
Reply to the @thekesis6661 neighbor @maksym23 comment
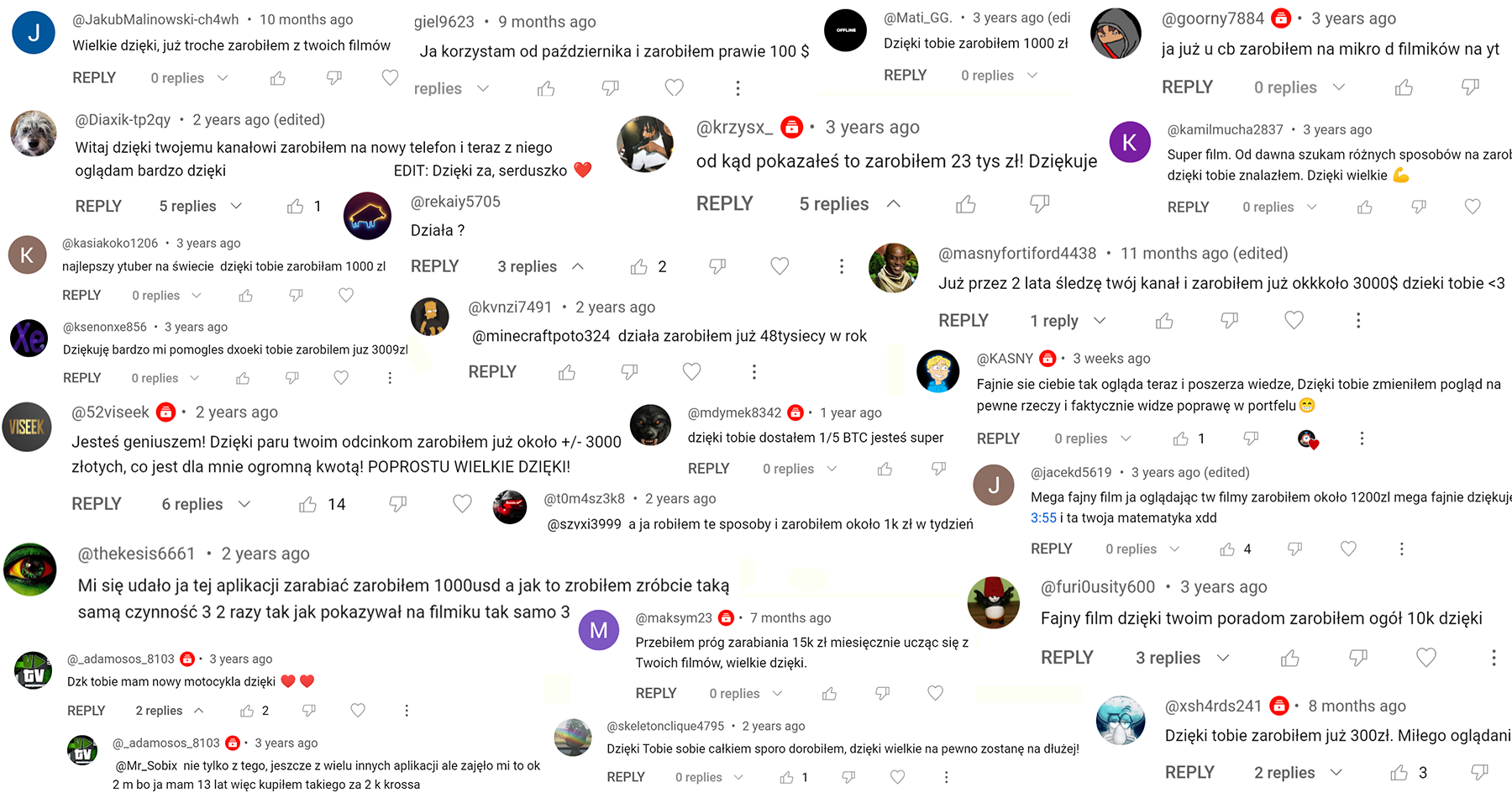click(x=656, y=693)
